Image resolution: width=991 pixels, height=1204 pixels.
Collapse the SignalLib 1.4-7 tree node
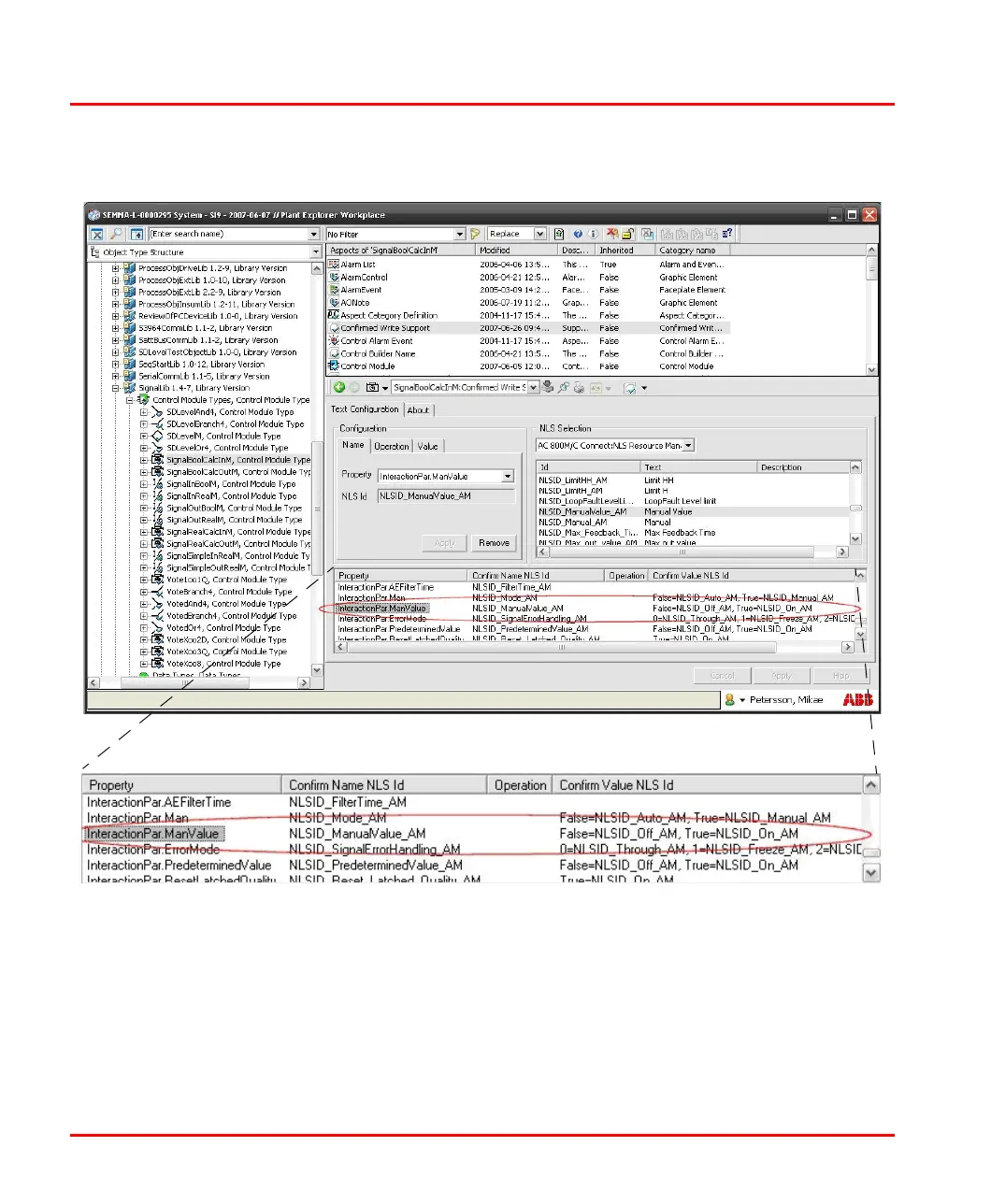116,388
